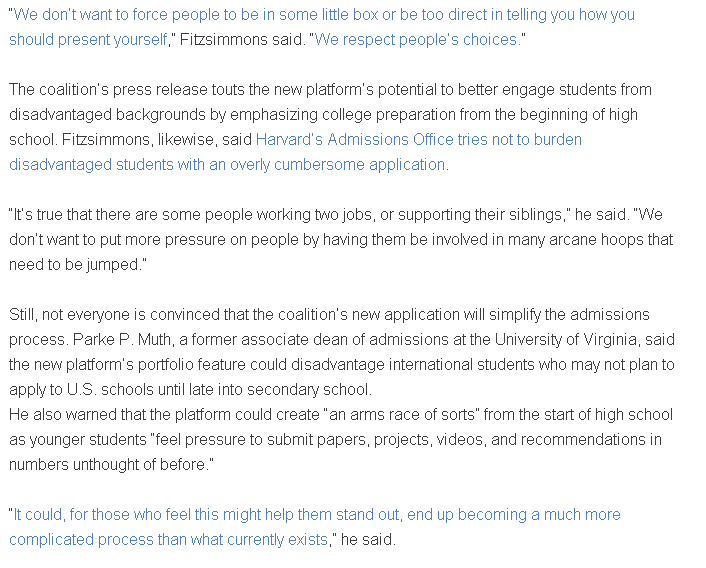The image size is (706, 568).
Task: Click the "complicated process than what currently exists" link
Action: pos(168,540)
